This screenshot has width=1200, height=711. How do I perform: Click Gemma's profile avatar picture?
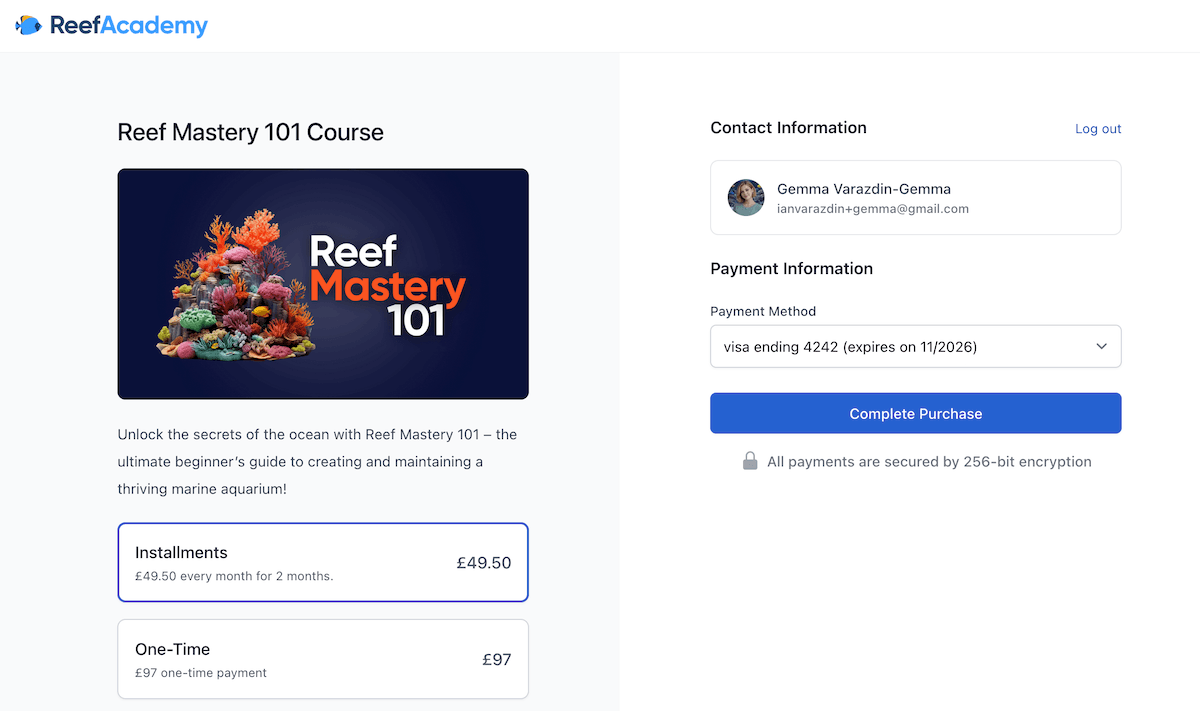point(746,198)
